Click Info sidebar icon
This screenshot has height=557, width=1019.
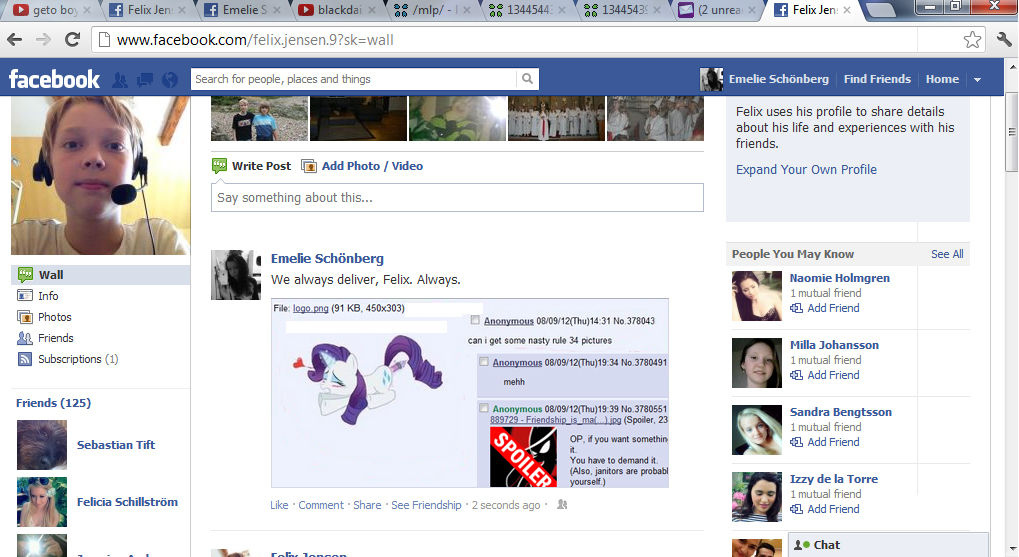25,296
